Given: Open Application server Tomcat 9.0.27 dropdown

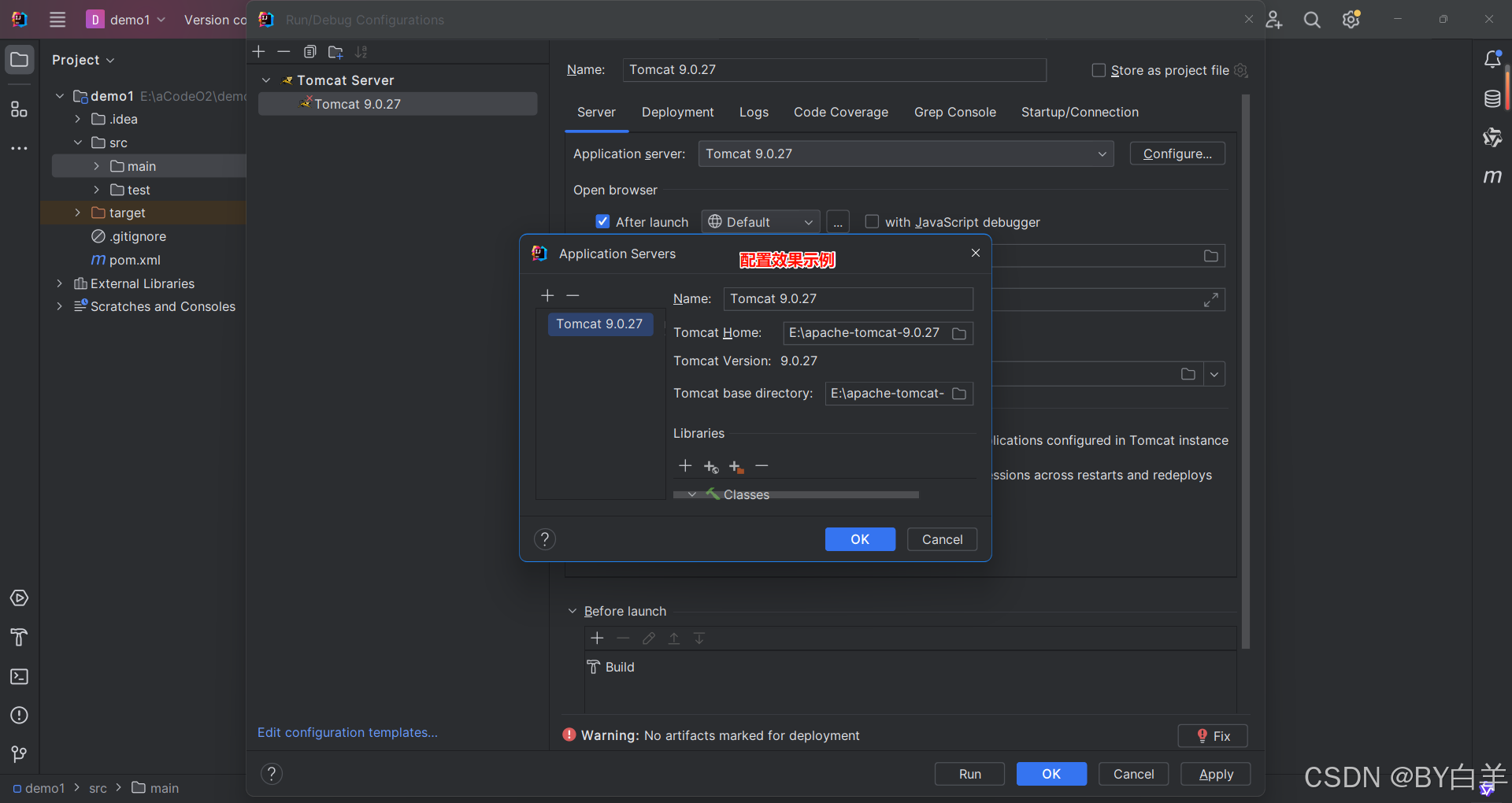Looking at the screenshot, I should click(x=906, y=154).
